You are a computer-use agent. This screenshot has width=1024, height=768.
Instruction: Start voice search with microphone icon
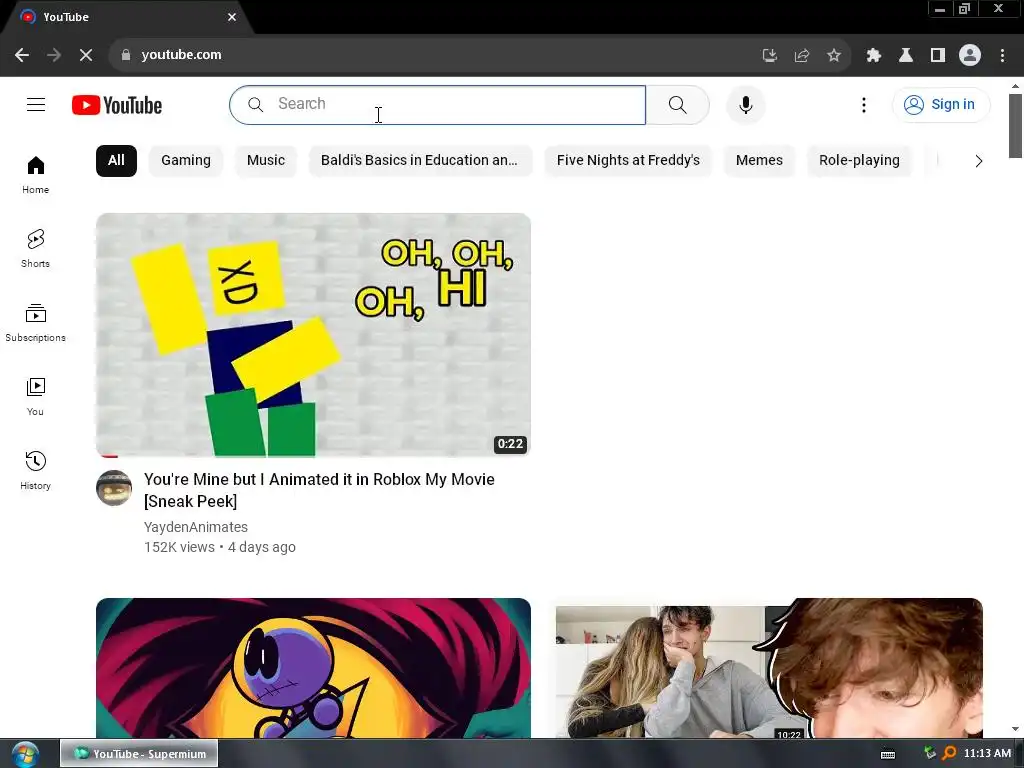pyautogui.click(x=745, y=104)
